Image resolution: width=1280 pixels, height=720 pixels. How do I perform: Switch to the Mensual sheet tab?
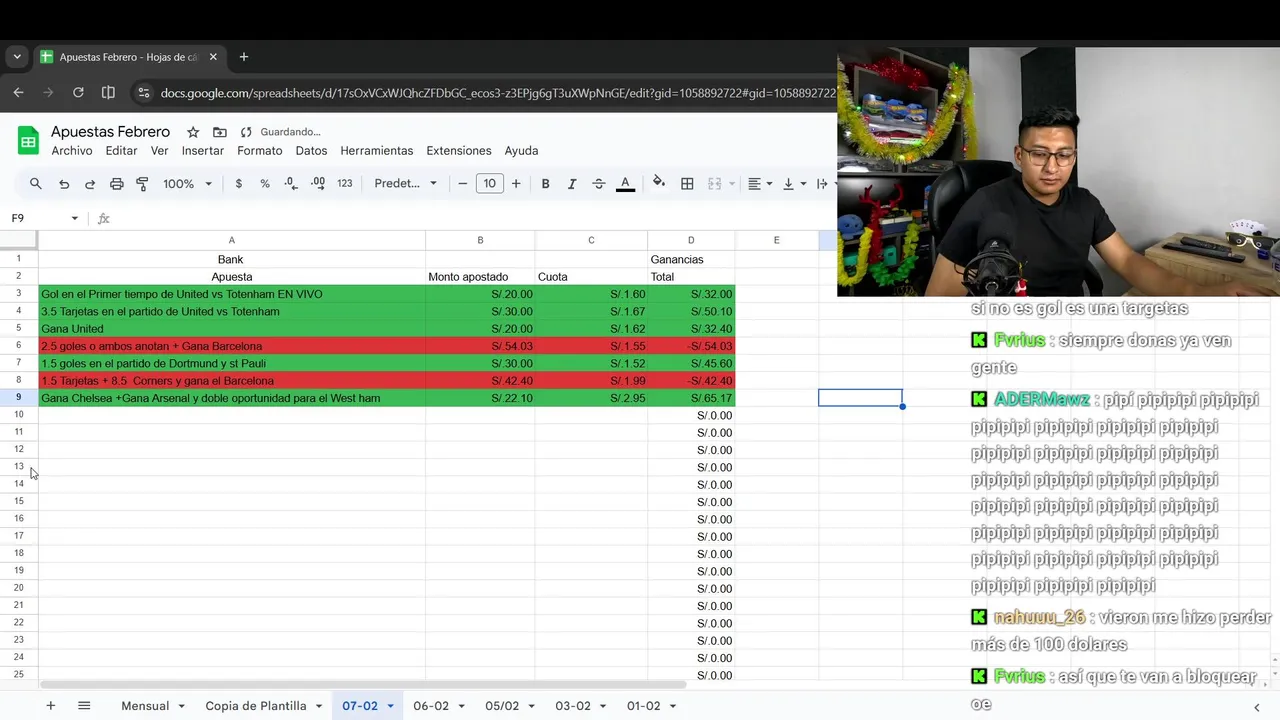145,706
